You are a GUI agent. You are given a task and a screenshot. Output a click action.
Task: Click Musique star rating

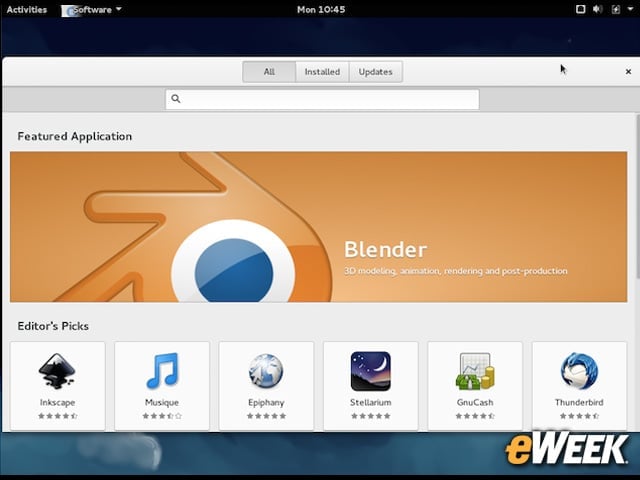[162, 416]
